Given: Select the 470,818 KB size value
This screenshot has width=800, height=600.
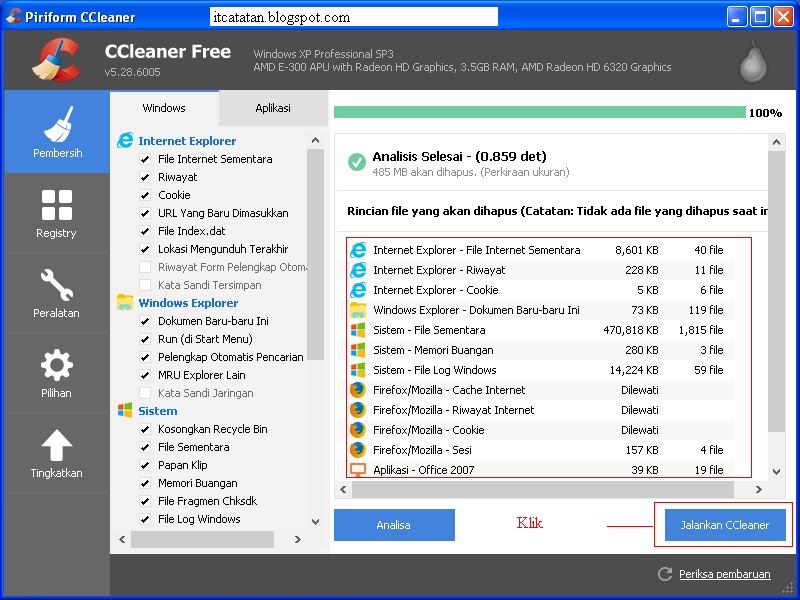Looking at the screenshot, I should [631, 330].
